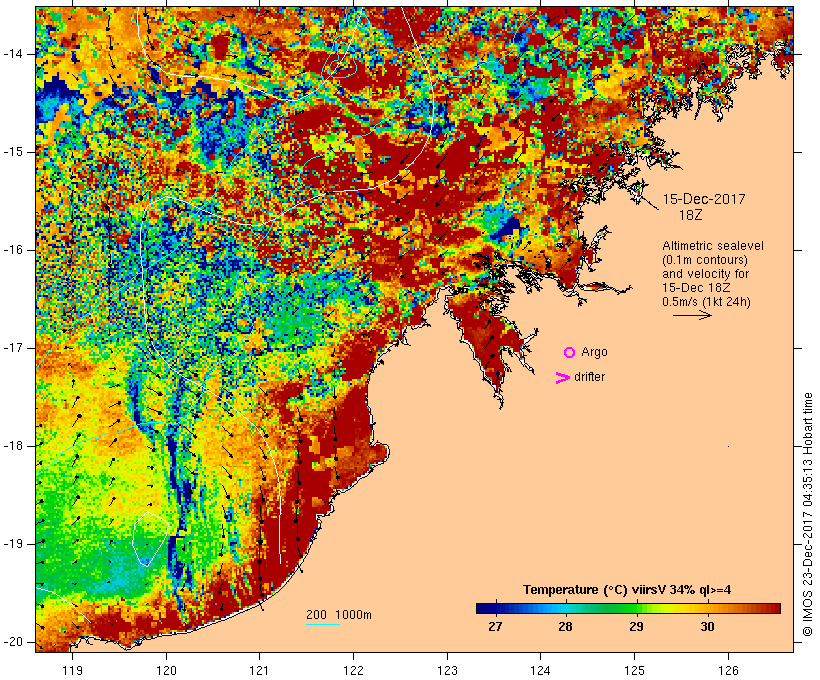Click the '-14' latitude axis label
Viewport: 820px width, 680px height.
click(x=13, y=54)
